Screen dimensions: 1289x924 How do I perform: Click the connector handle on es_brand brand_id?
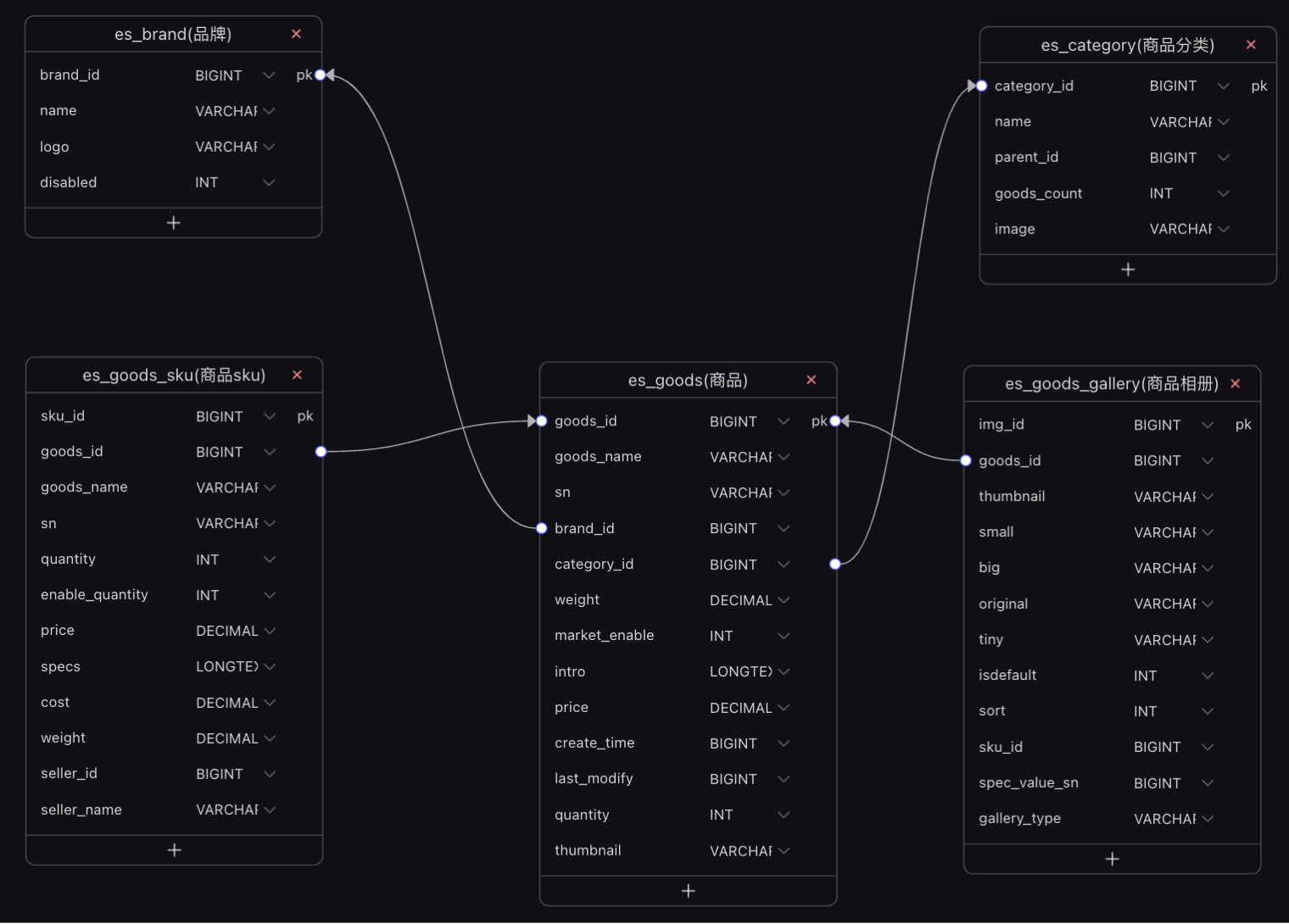click(321, 75)
